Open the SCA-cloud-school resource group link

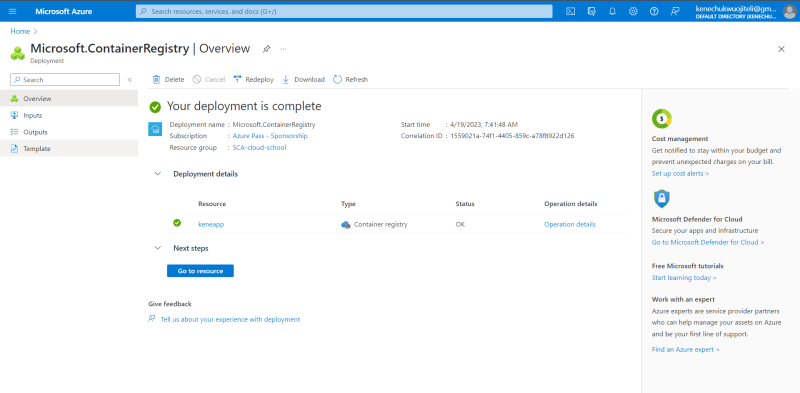(x=259, y=148)
